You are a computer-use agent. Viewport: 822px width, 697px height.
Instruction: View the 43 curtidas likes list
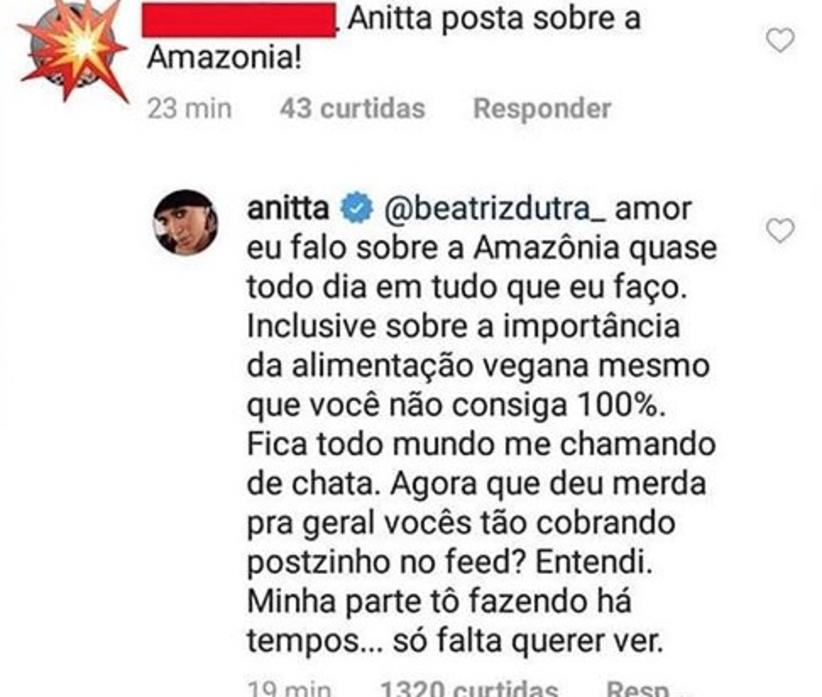click(x=352, y=109)
